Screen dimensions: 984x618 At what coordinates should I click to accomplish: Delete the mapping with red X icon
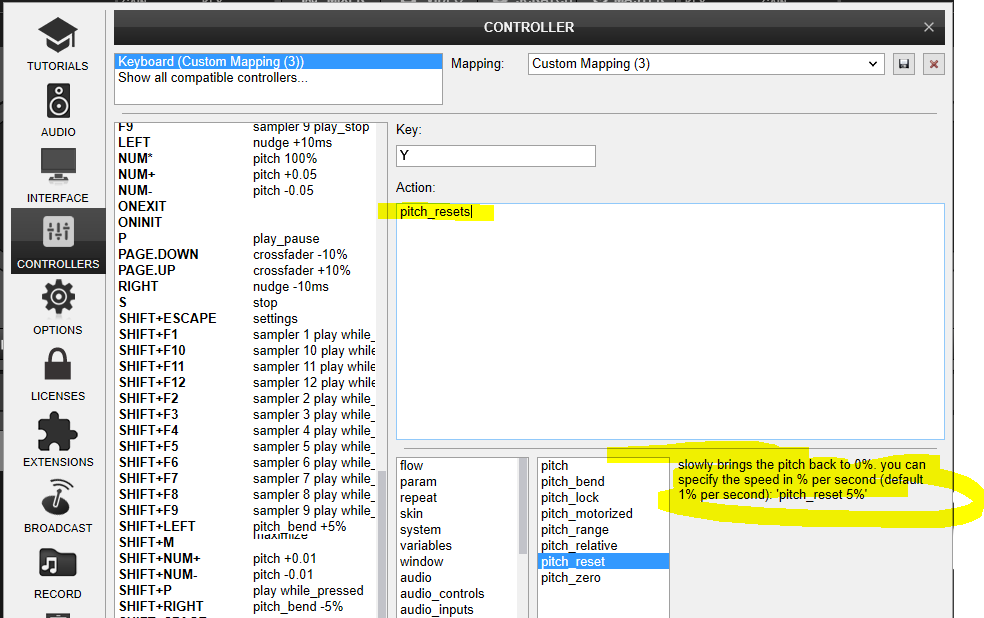934,64
